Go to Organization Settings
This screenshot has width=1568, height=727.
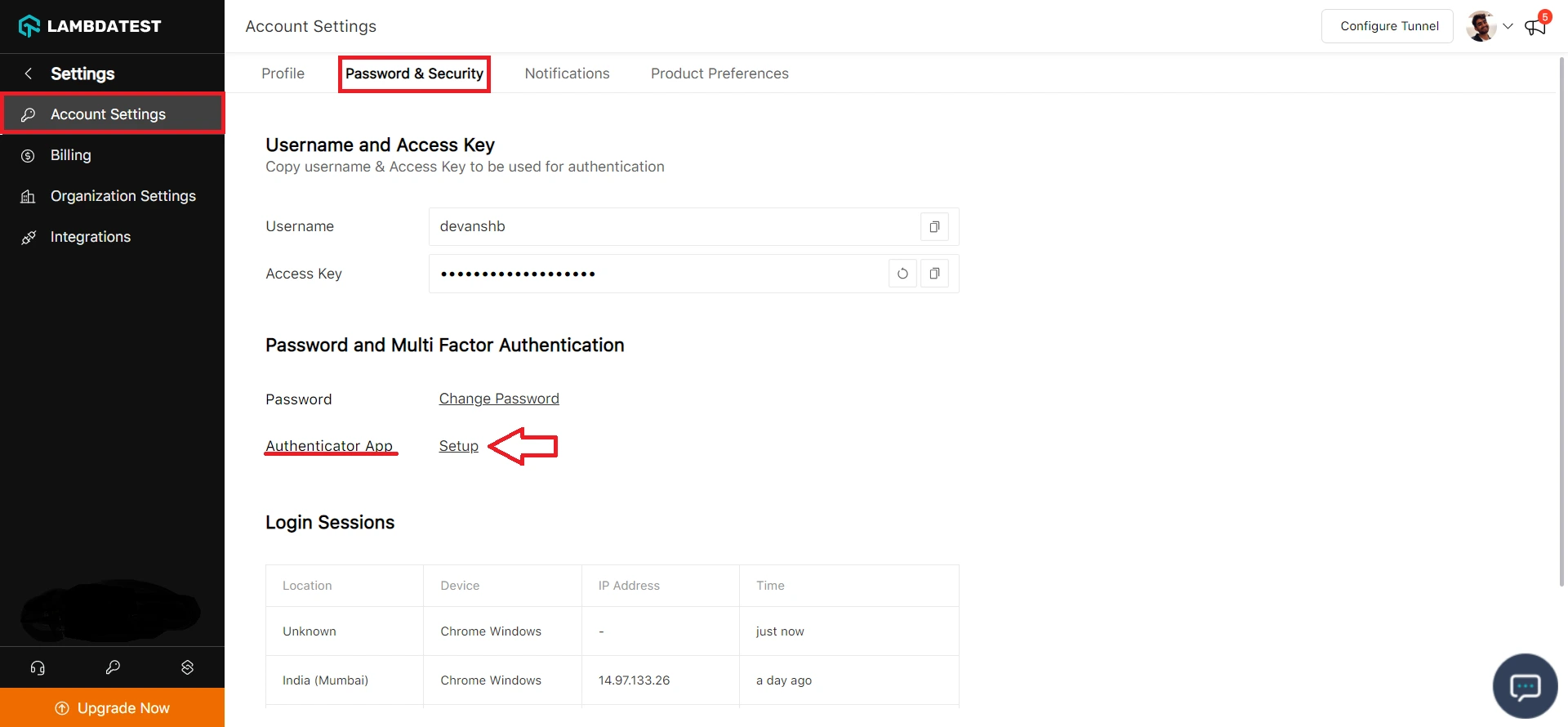coord(122,196)
